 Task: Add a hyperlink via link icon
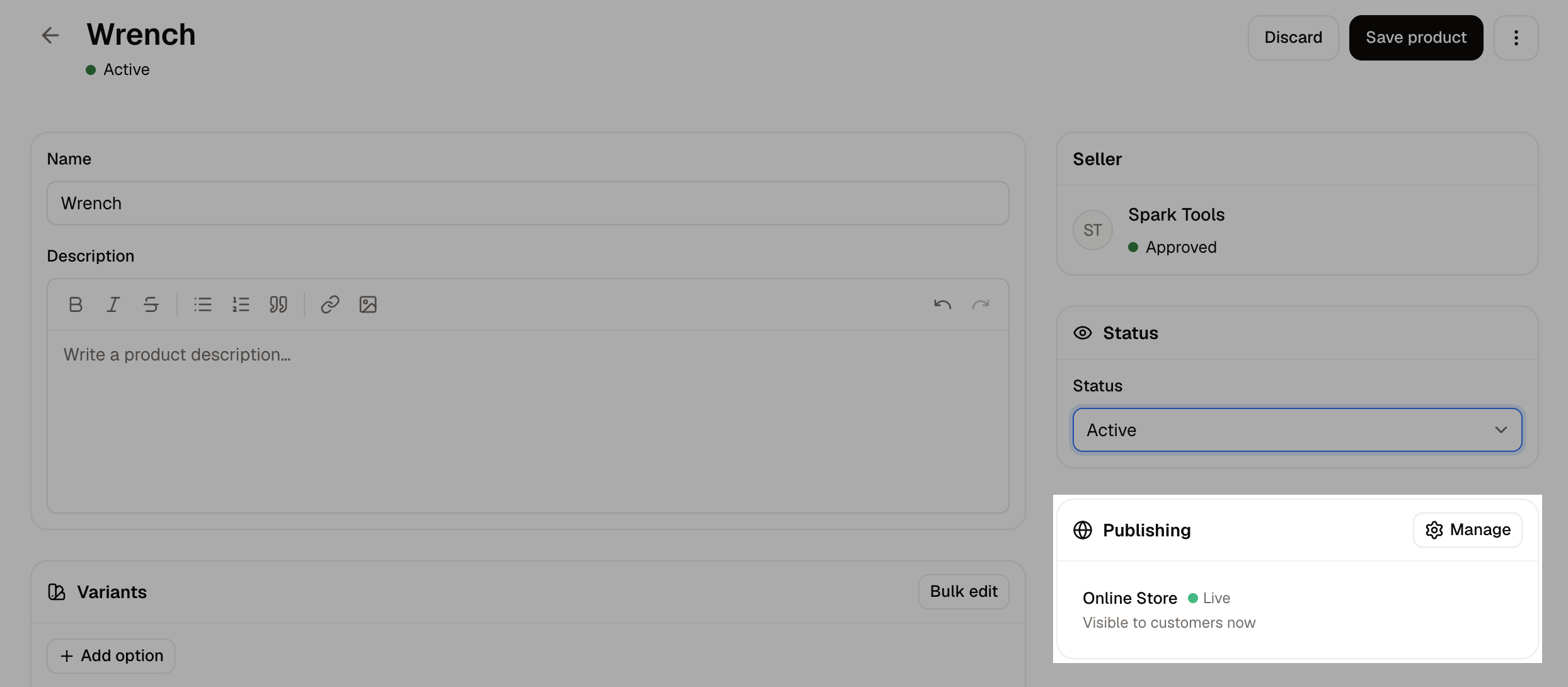330,304
